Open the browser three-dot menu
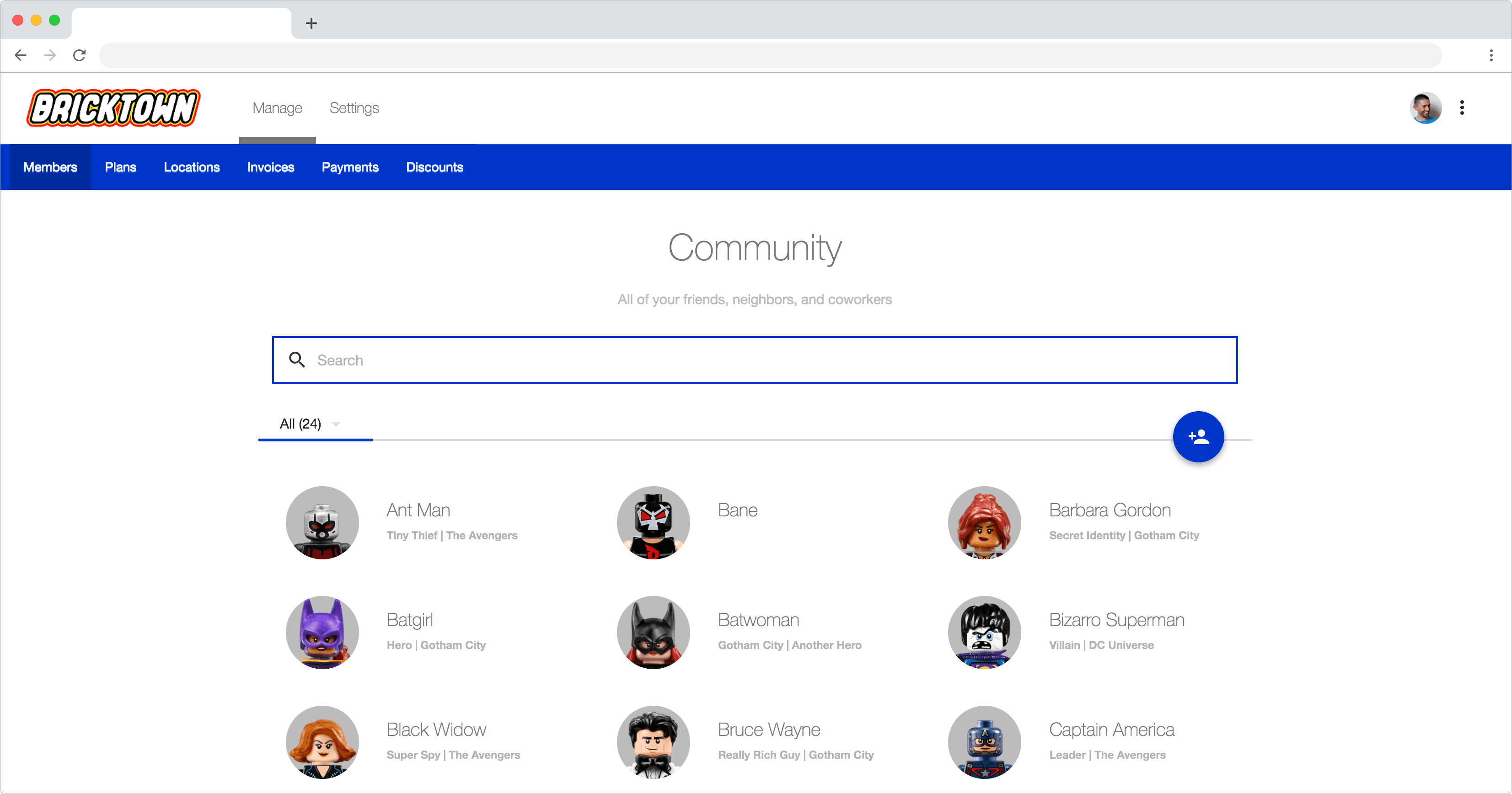 [x=1491, y=55]
